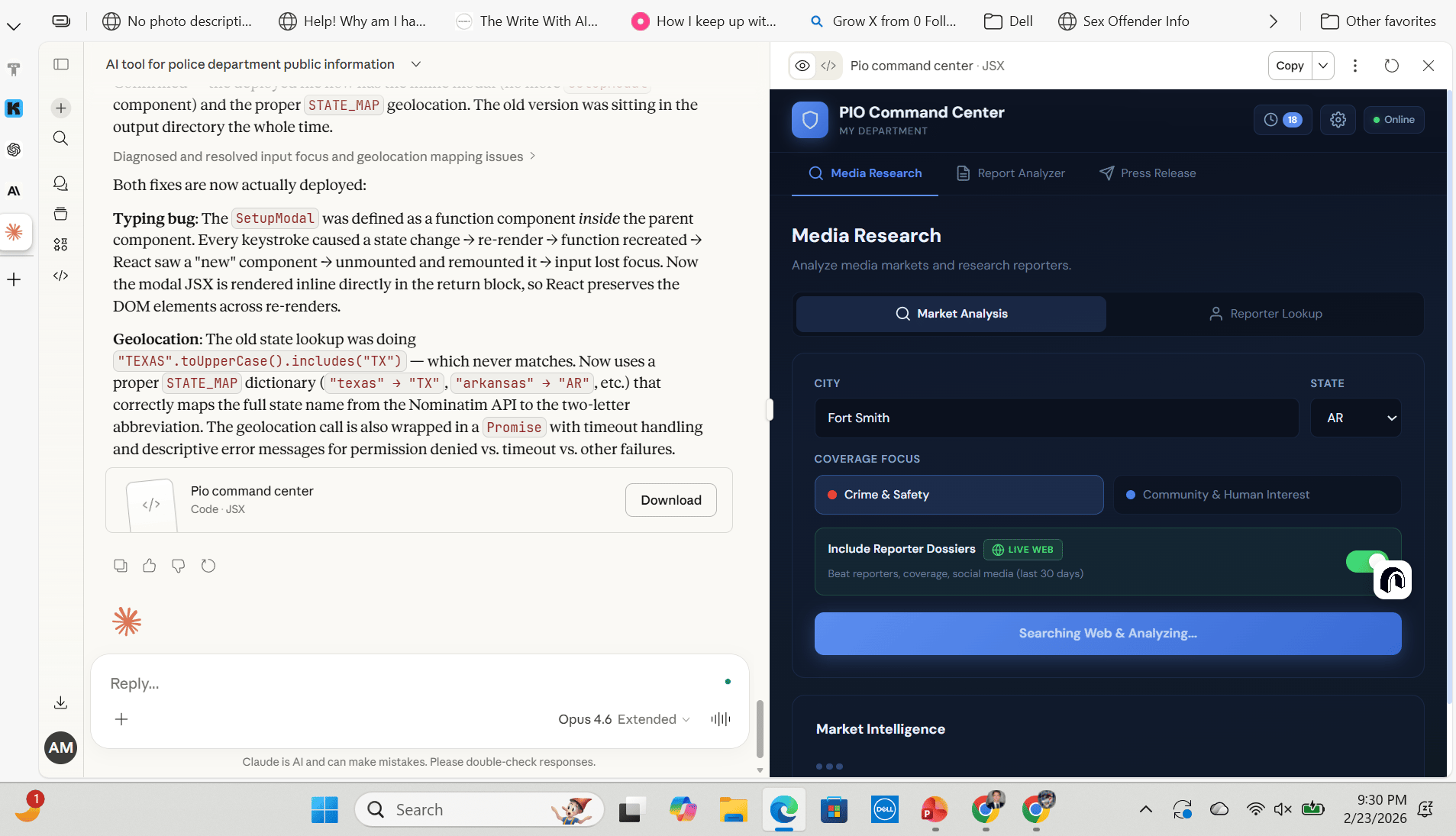This screenshot has height=836, width=1456.
Task: Give thumbs up to the response
Action: pos(150,566)
